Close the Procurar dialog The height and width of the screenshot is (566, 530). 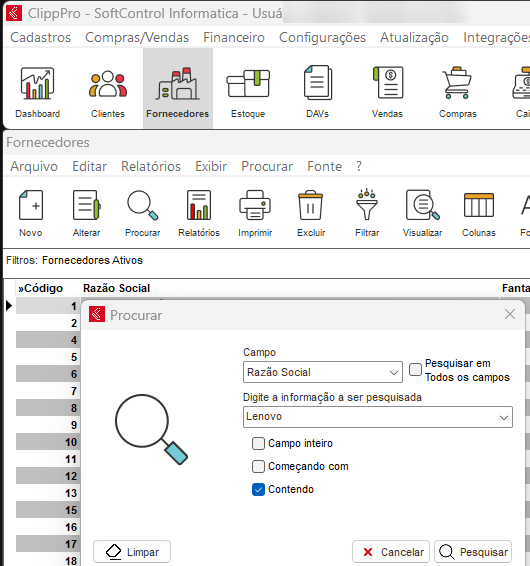click(510, 314)
